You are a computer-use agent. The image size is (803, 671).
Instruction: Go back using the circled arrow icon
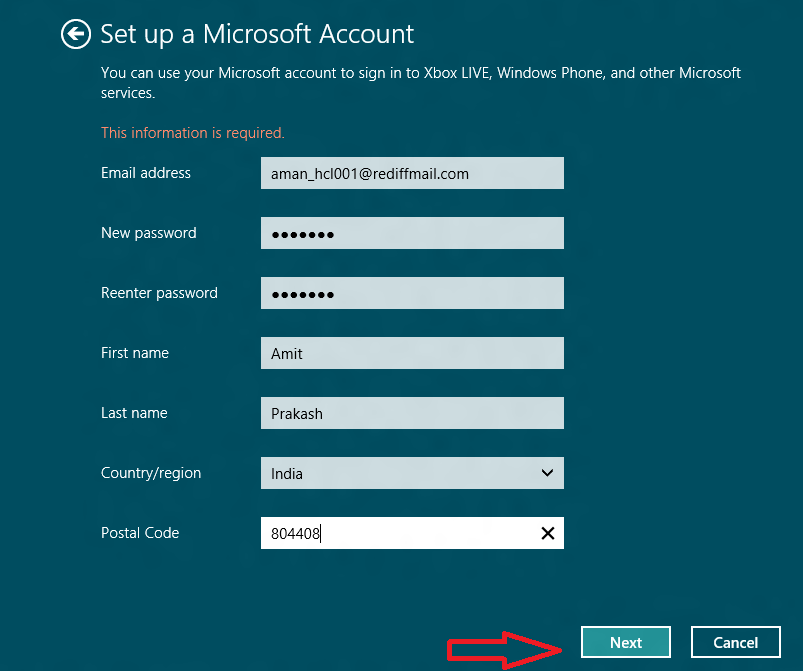(x=76, y=34)
